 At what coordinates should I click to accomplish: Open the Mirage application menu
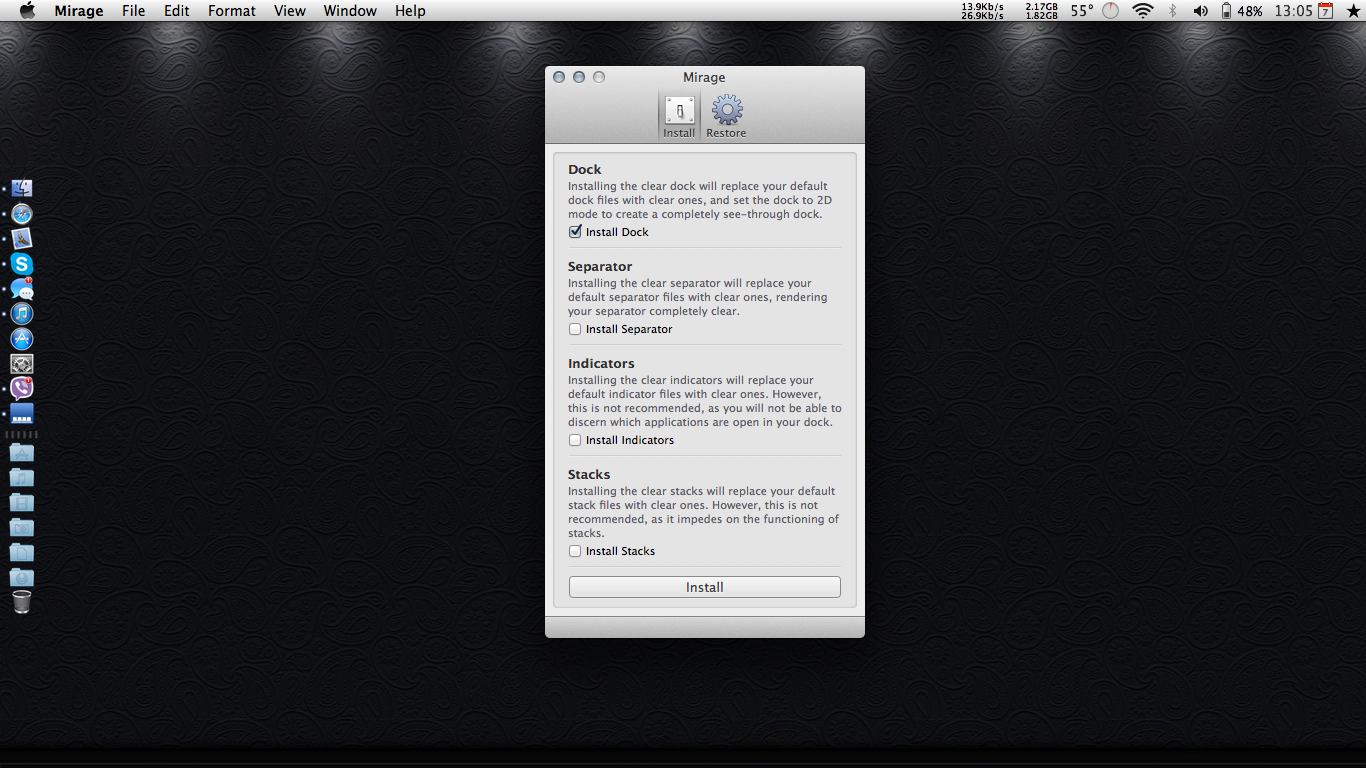79,11
